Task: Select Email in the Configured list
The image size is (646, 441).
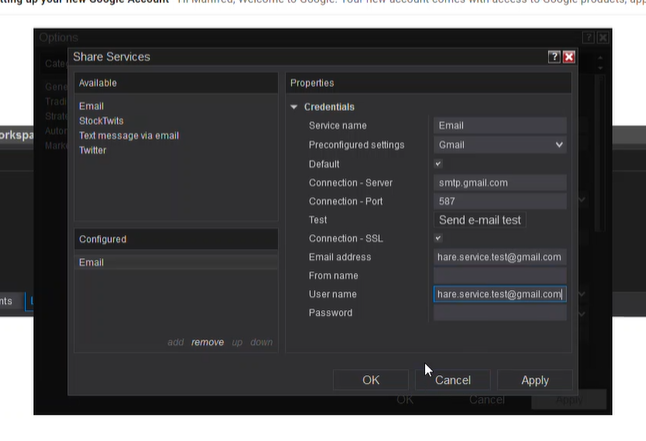Action: pos(176,263)
